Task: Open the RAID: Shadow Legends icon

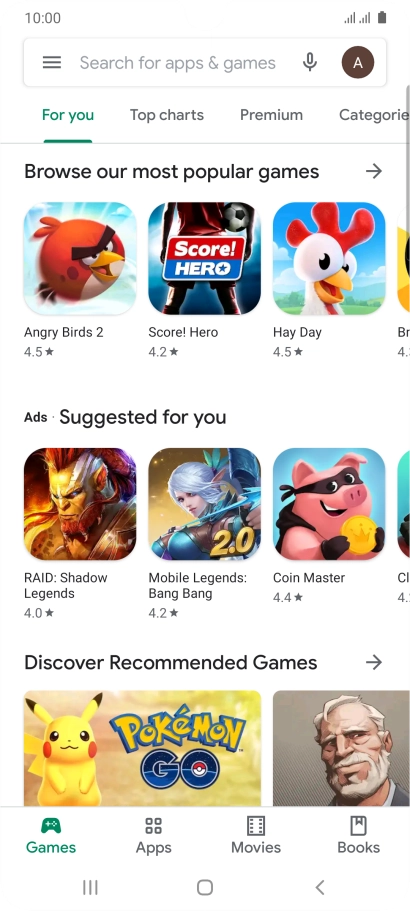Action: [80, 504]
